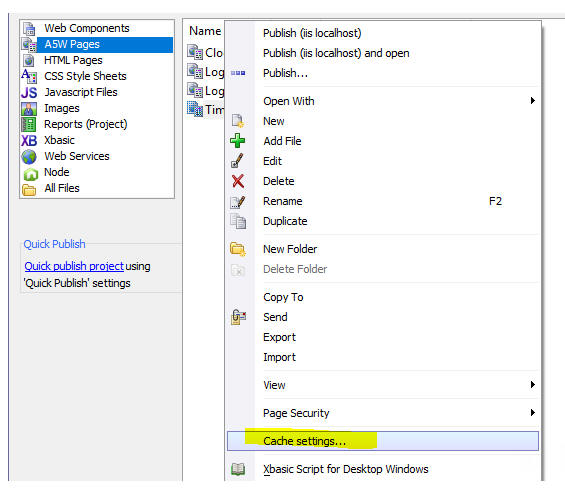Click the Xbasic Script book icon
This screenshot has width=565, height=495.
(238, 469)
